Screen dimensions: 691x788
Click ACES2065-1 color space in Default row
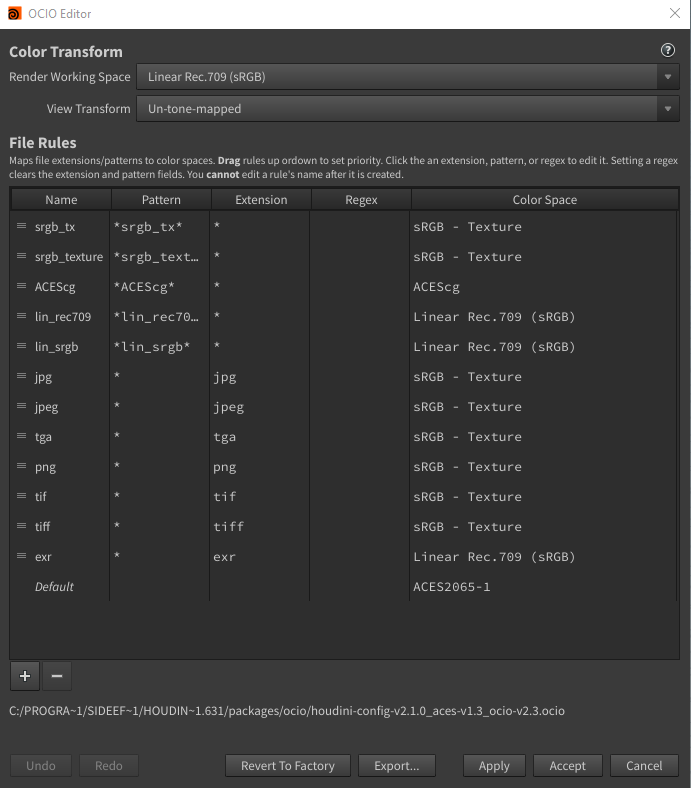[x=543, y=586]
